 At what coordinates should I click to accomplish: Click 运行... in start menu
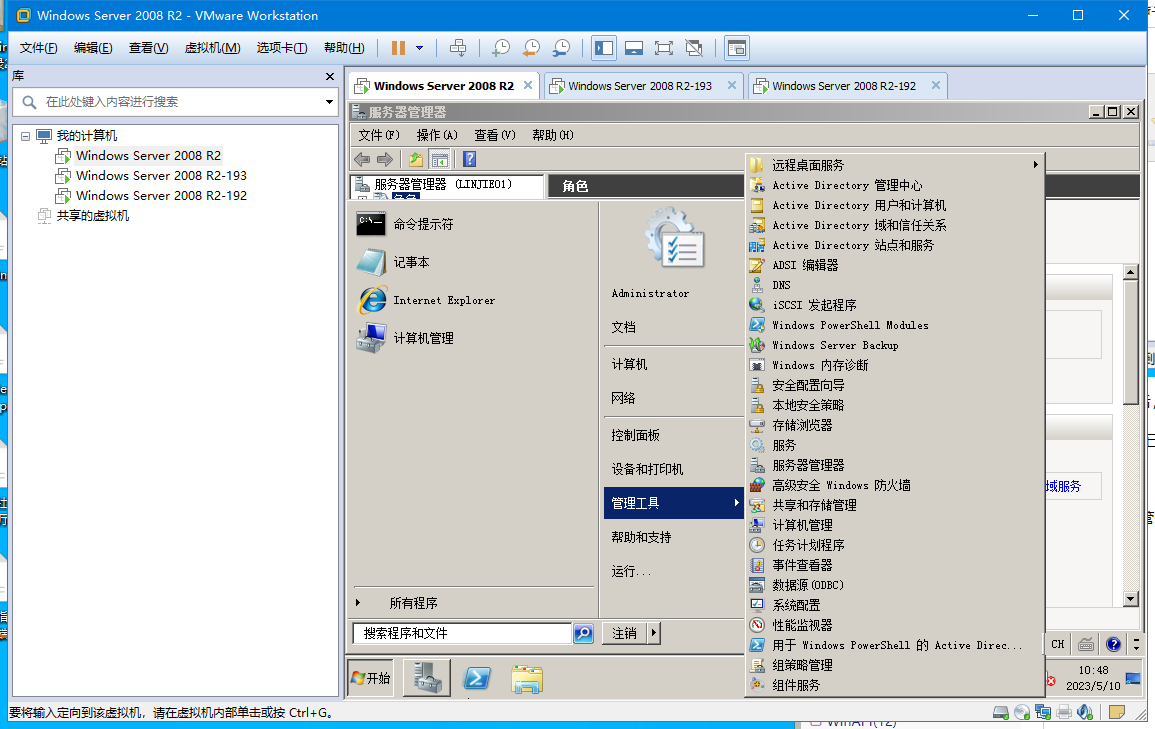[x=631, y=571]
